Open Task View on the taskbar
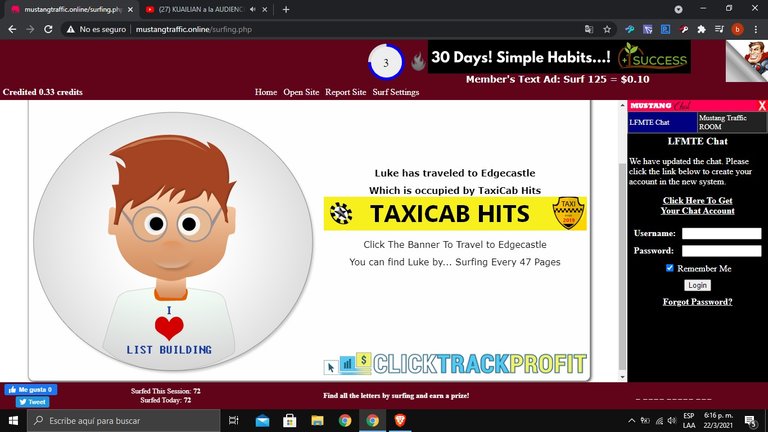 pos(234,421)
